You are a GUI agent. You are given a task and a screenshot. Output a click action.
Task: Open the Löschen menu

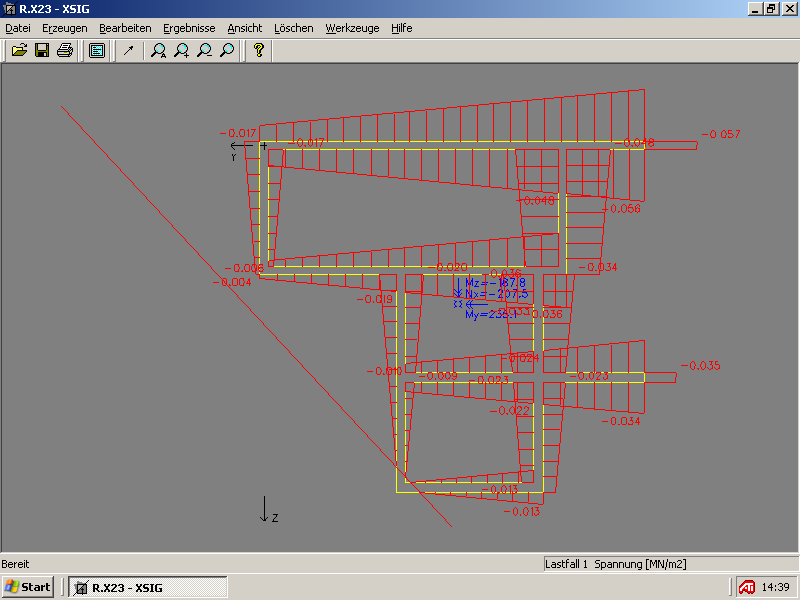[294, 28]
